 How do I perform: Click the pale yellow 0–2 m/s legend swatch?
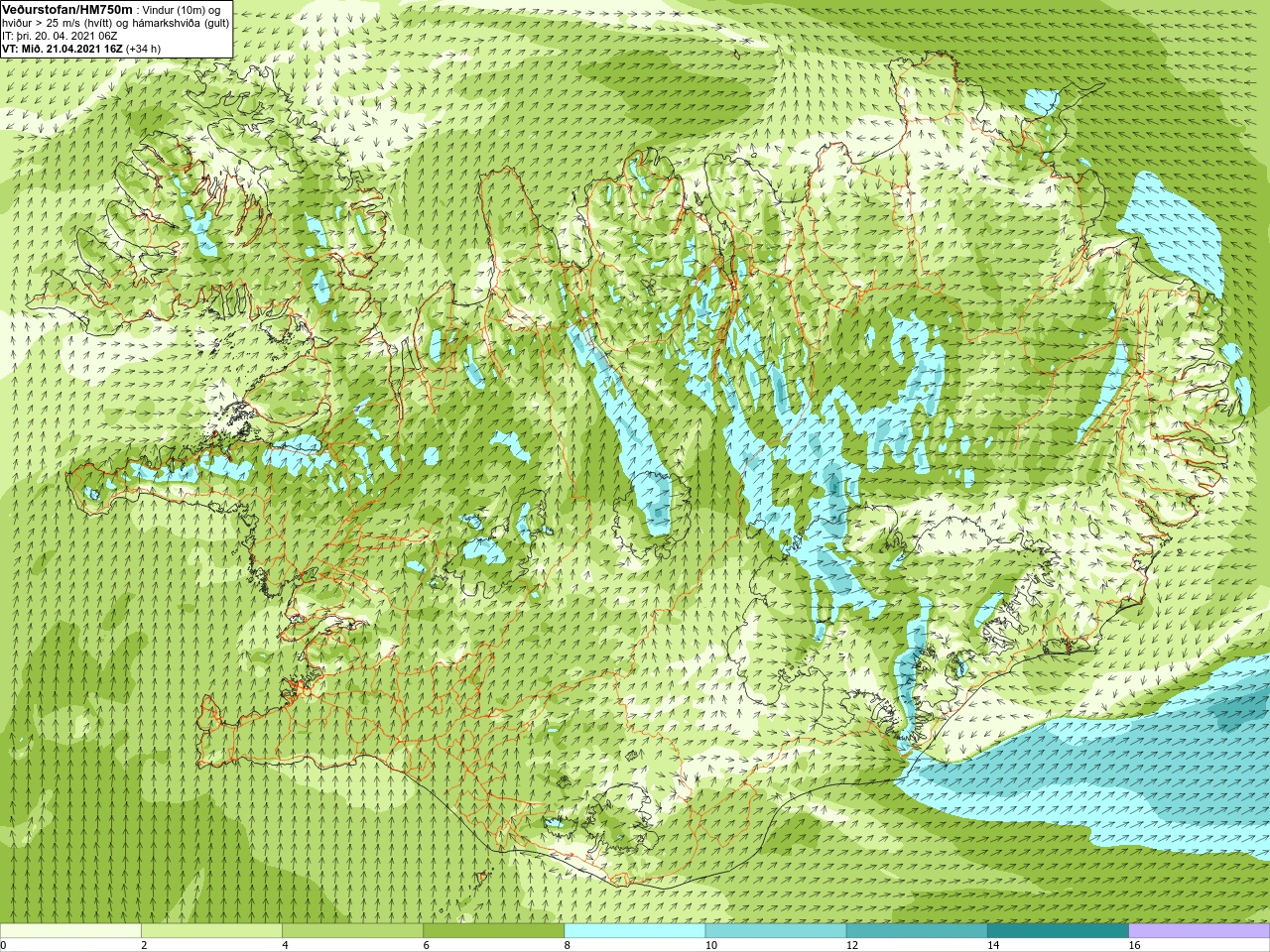[x=70, y=931]
